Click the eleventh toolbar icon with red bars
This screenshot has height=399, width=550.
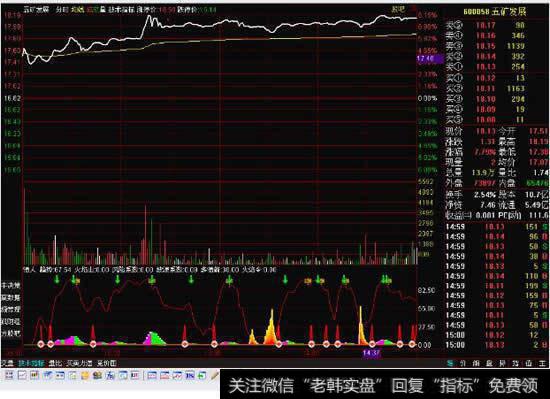(x=135, y=376)
